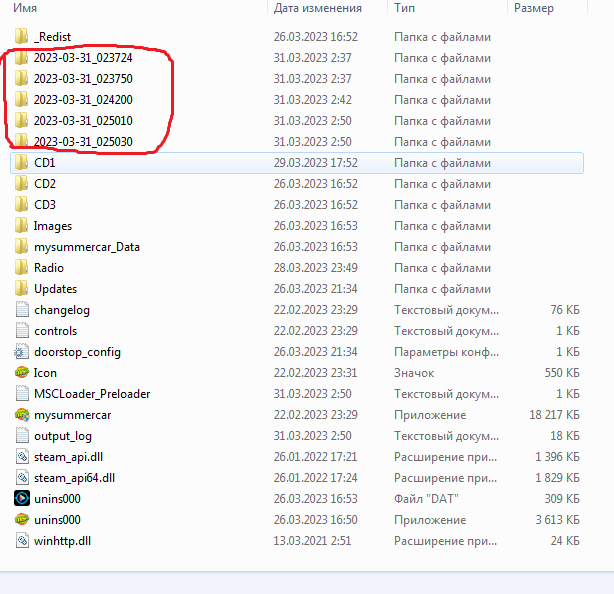Click the Images folder icon
Viewport: 614px width, 594px height.
(x=22, y=226)
